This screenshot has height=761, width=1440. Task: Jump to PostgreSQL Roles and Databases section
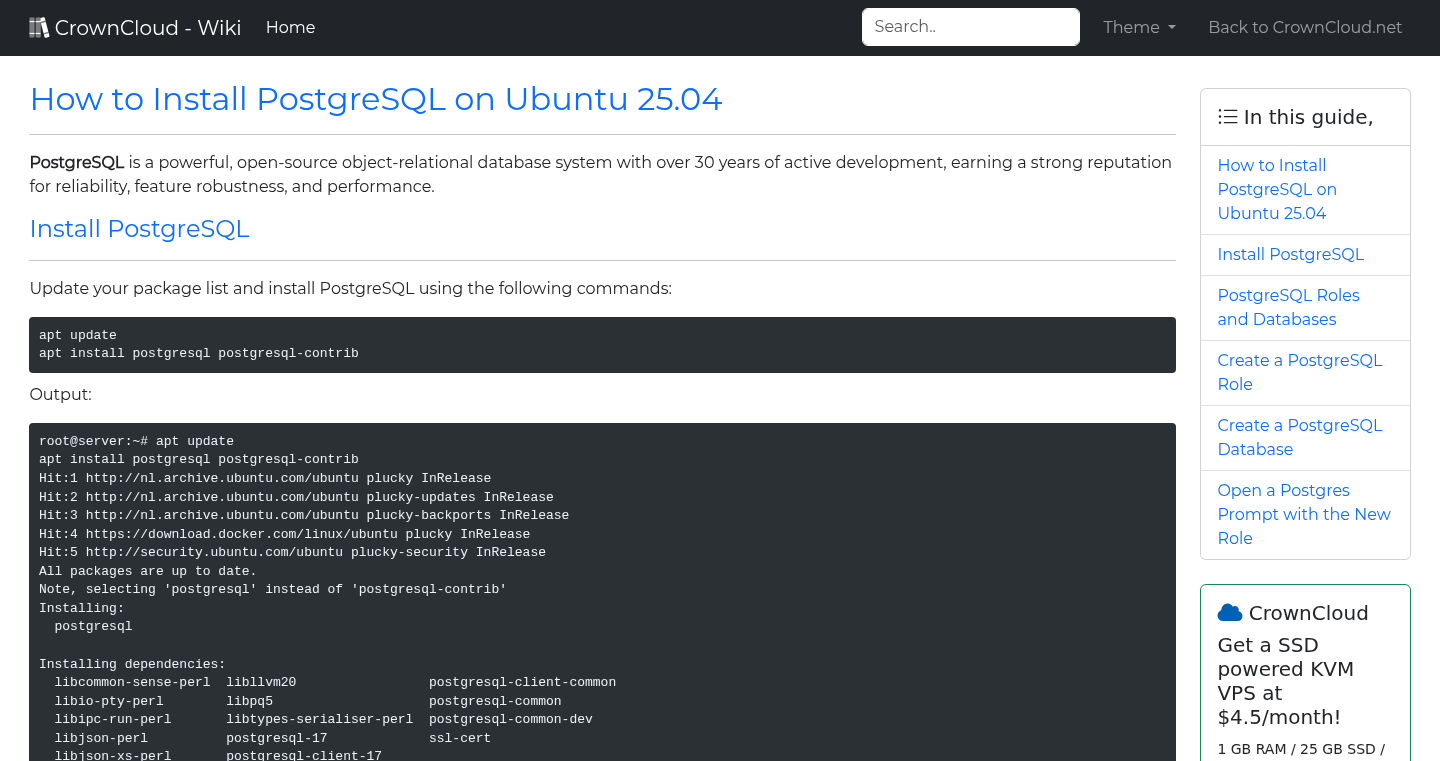[1288, 307]
